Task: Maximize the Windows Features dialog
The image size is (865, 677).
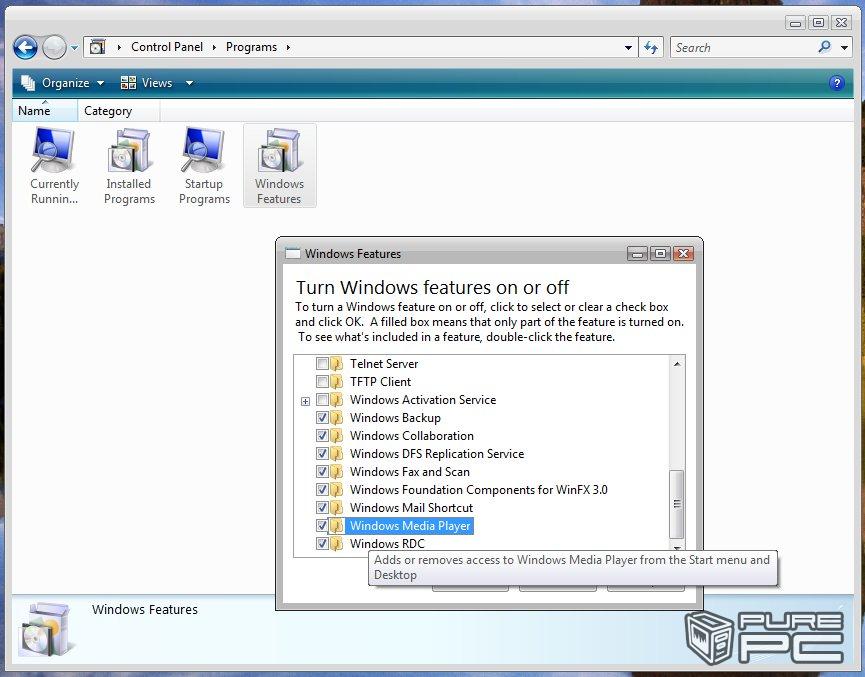Action: [x=660, y=254]
